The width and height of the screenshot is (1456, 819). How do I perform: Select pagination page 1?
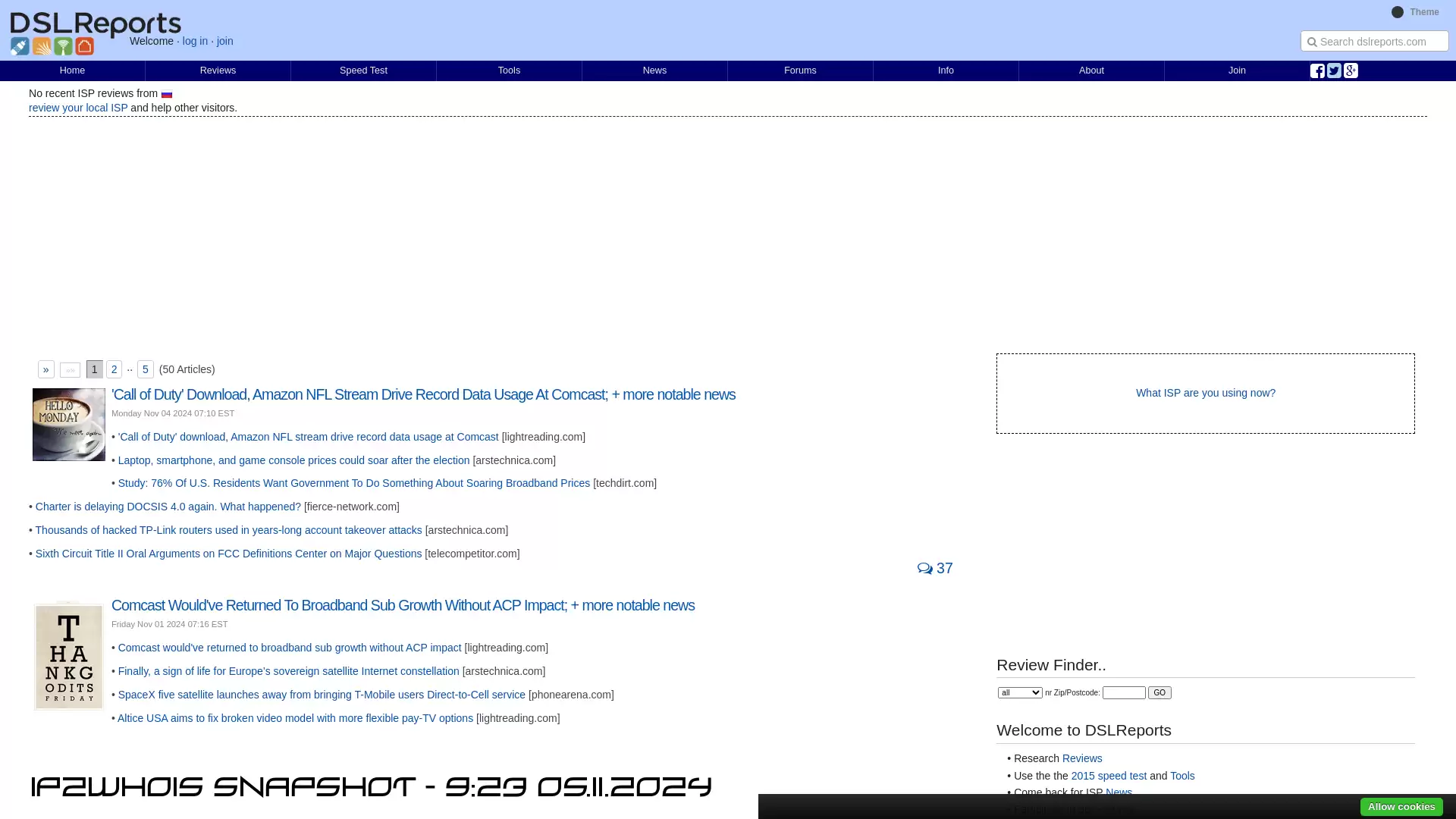click(x=95, y=369)
